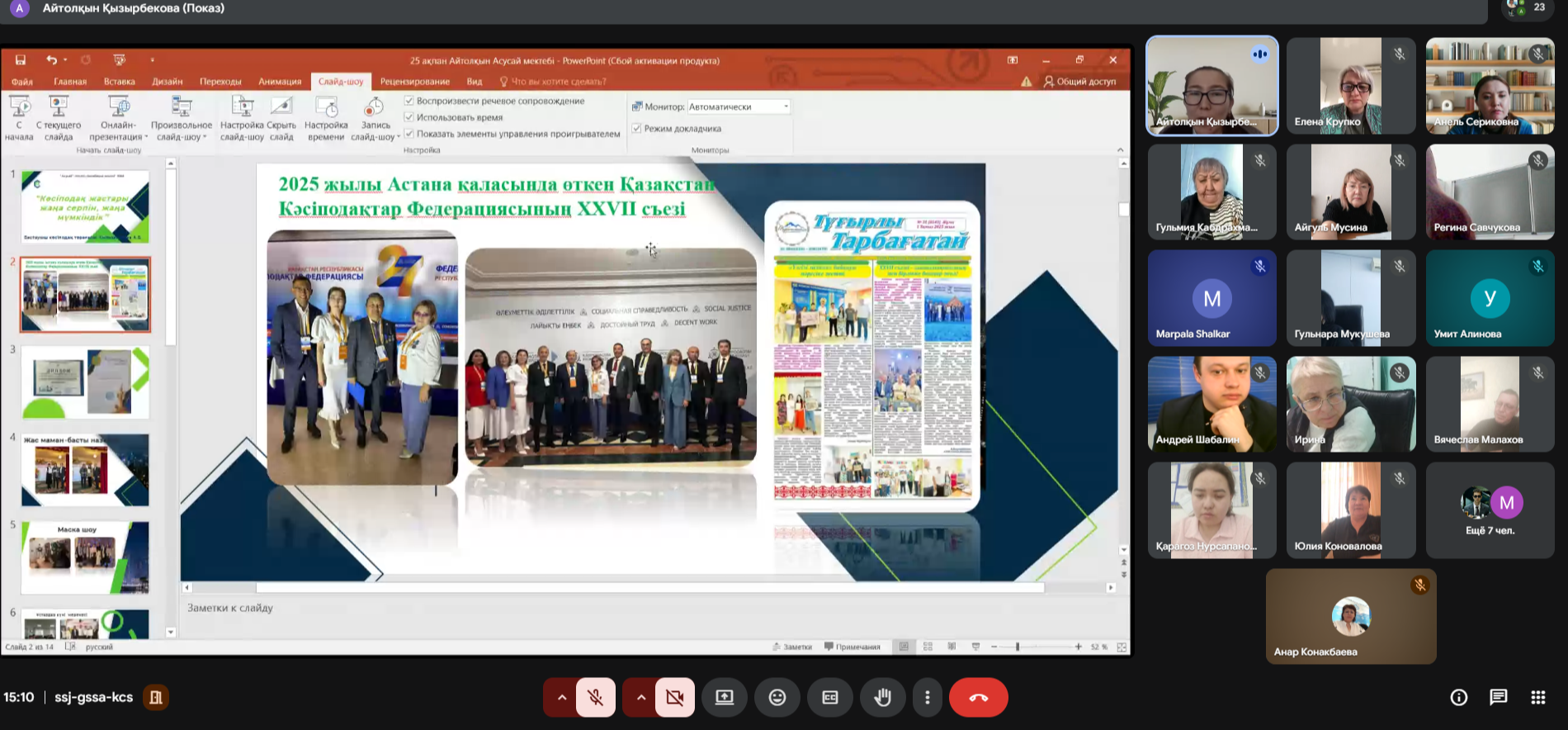This screenshot has width=1568, height=730.
Task: Toggle the camera off button
Action: 674,698
